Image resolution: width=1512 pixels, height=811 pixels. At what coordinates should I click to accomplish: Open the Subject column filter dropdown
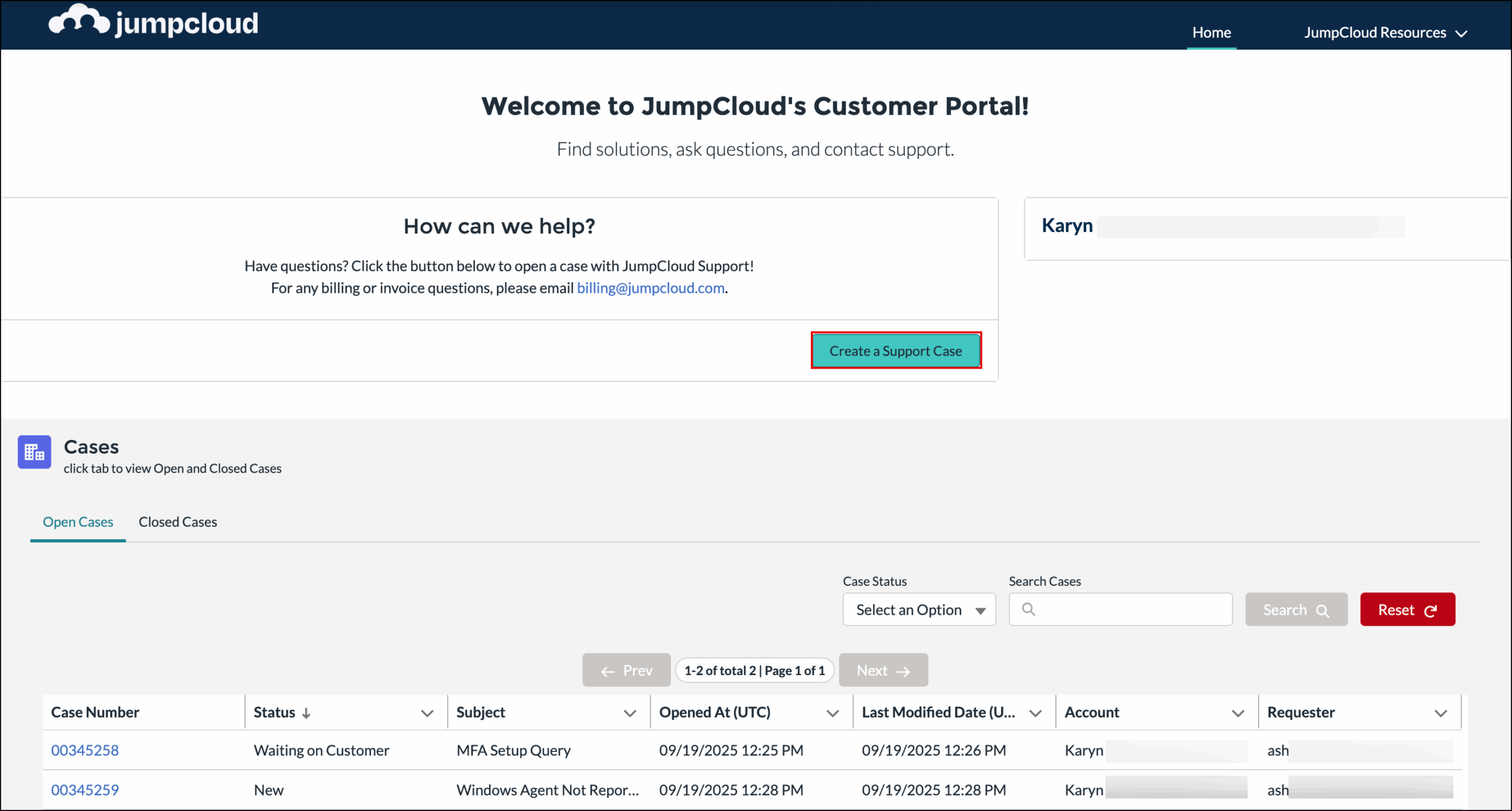[x=629, y=712]
